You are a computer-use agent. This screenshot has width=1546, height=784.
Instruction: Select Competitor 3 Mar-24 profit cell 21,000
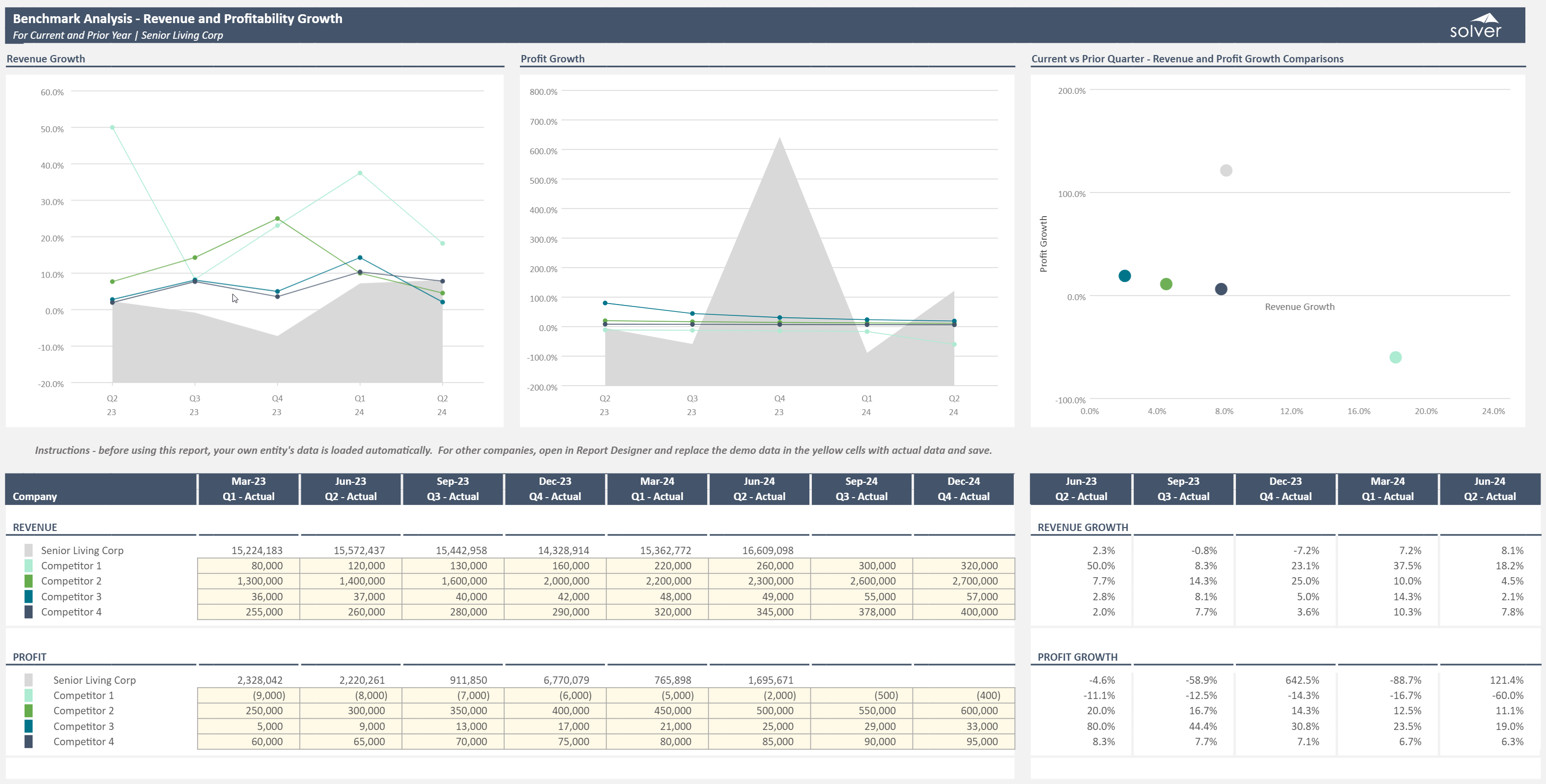(x=657, y=726)
